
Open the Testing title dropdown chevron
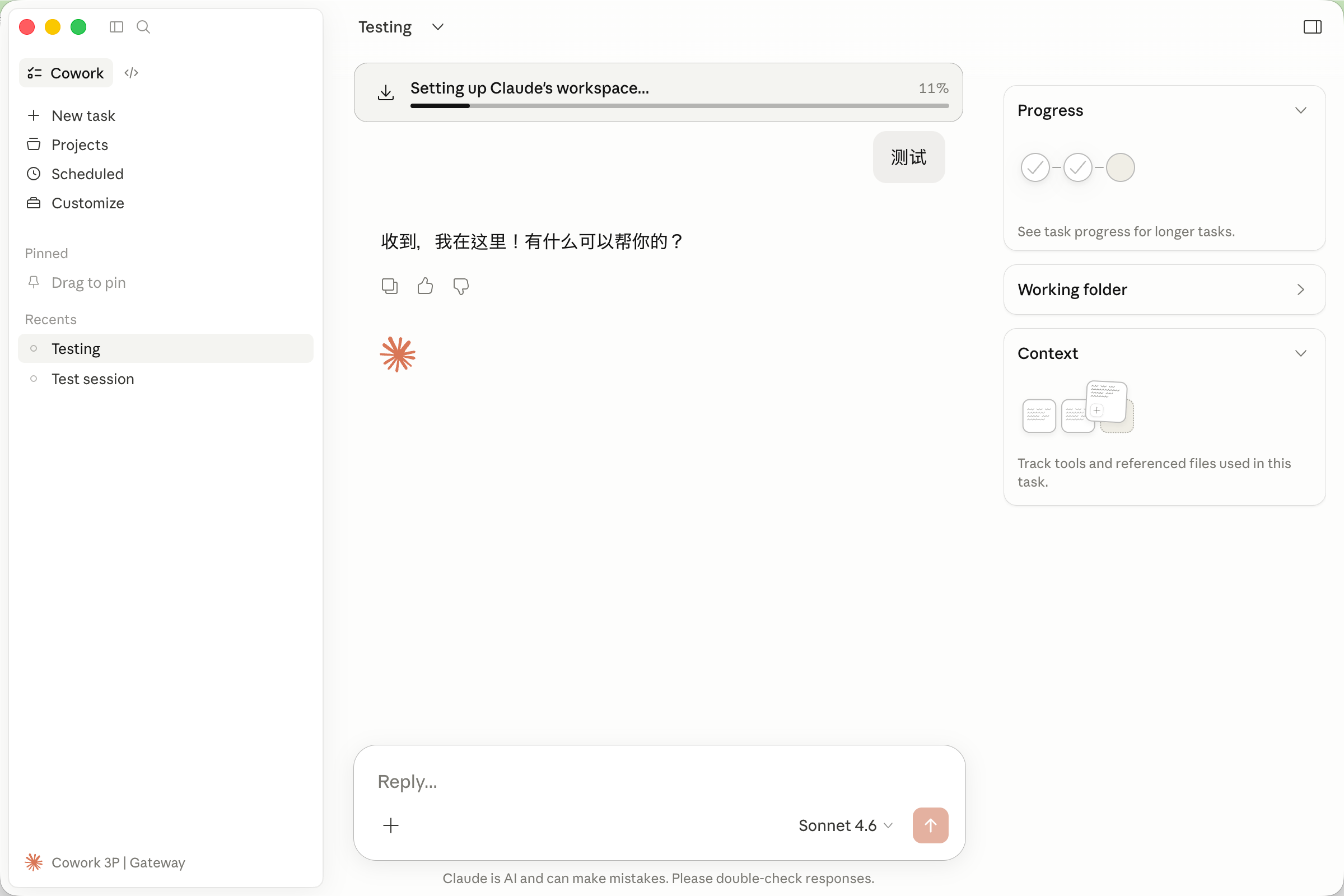pyautogui.click(x=438, y=27)
